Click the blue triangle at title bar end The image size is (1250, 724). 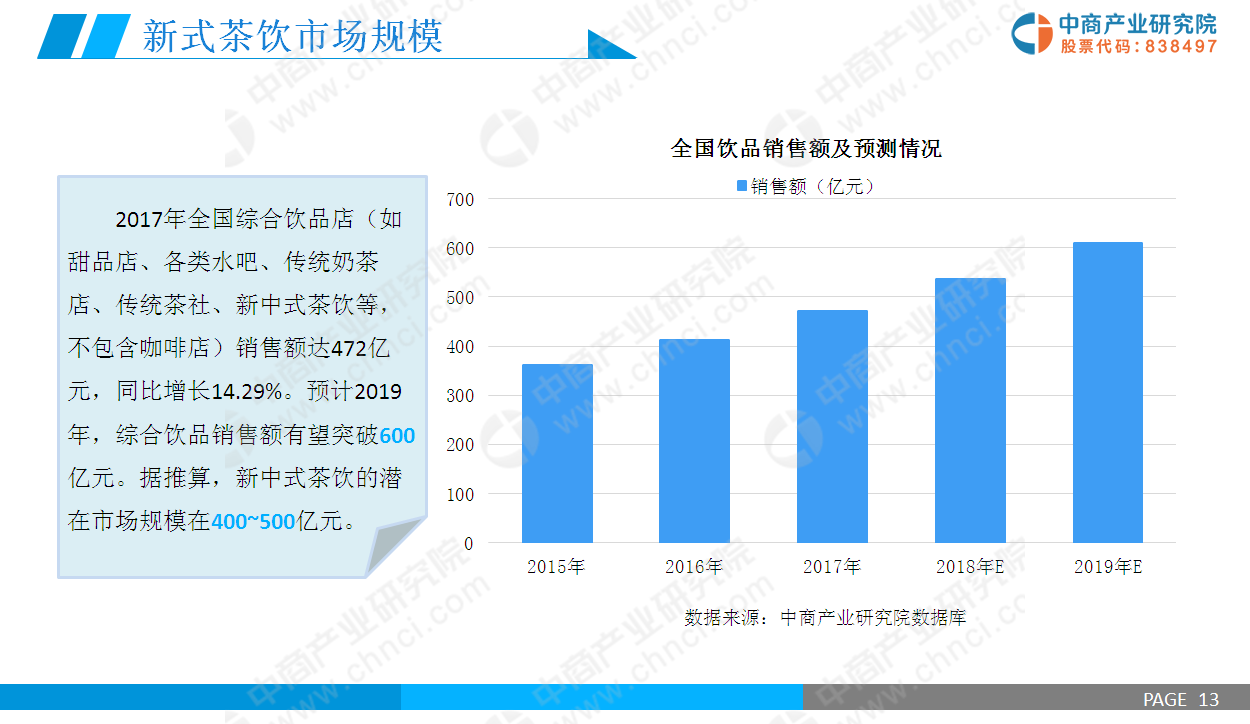tap(609, 47)
